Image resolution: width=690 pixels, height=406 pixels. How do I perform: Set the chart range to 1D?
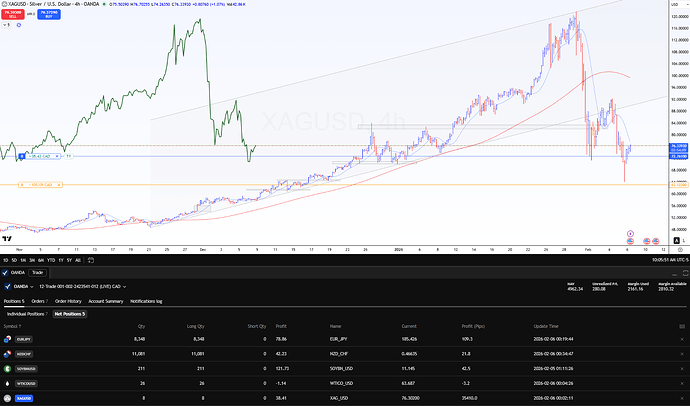point(5,260)
